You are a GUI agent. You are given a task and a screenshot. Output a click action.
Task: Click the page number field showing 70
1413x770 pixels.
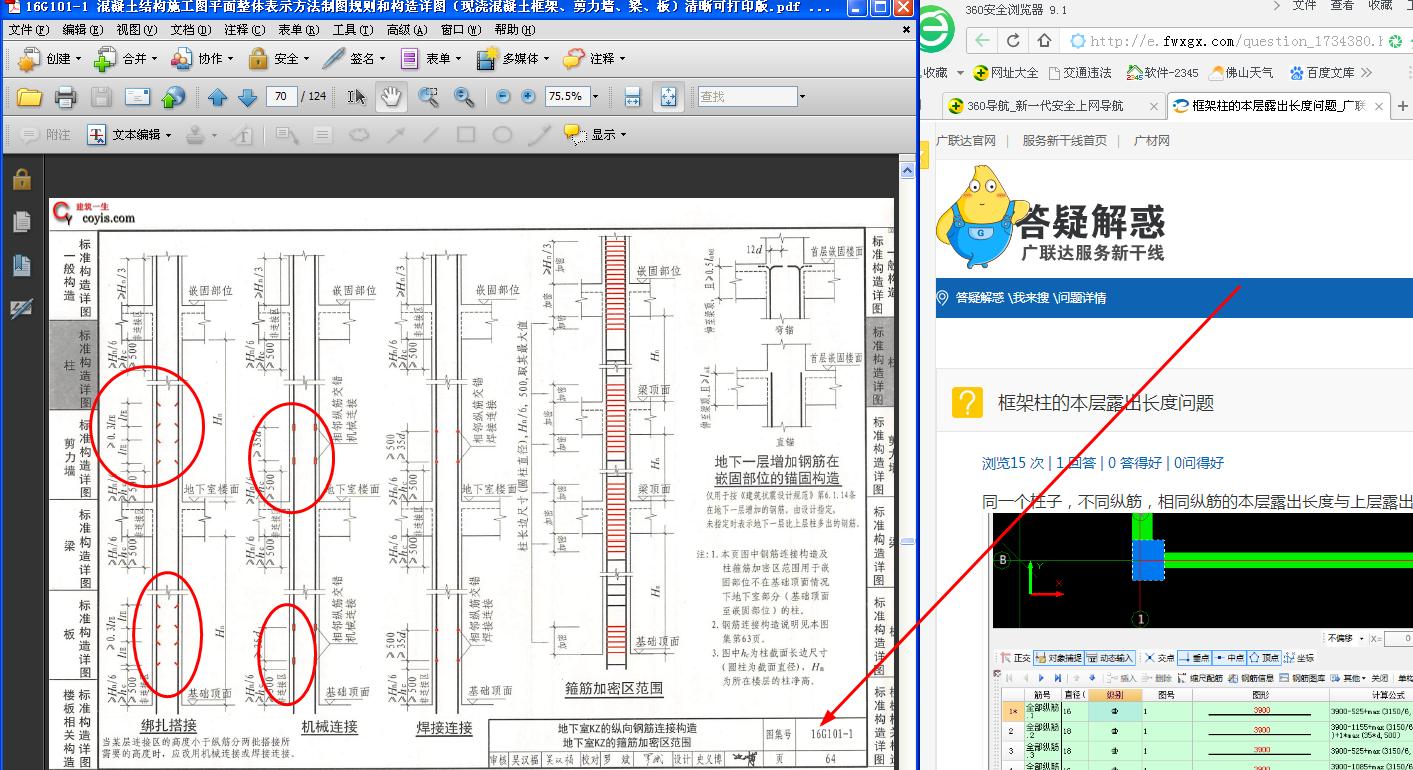tap(282, 97)
